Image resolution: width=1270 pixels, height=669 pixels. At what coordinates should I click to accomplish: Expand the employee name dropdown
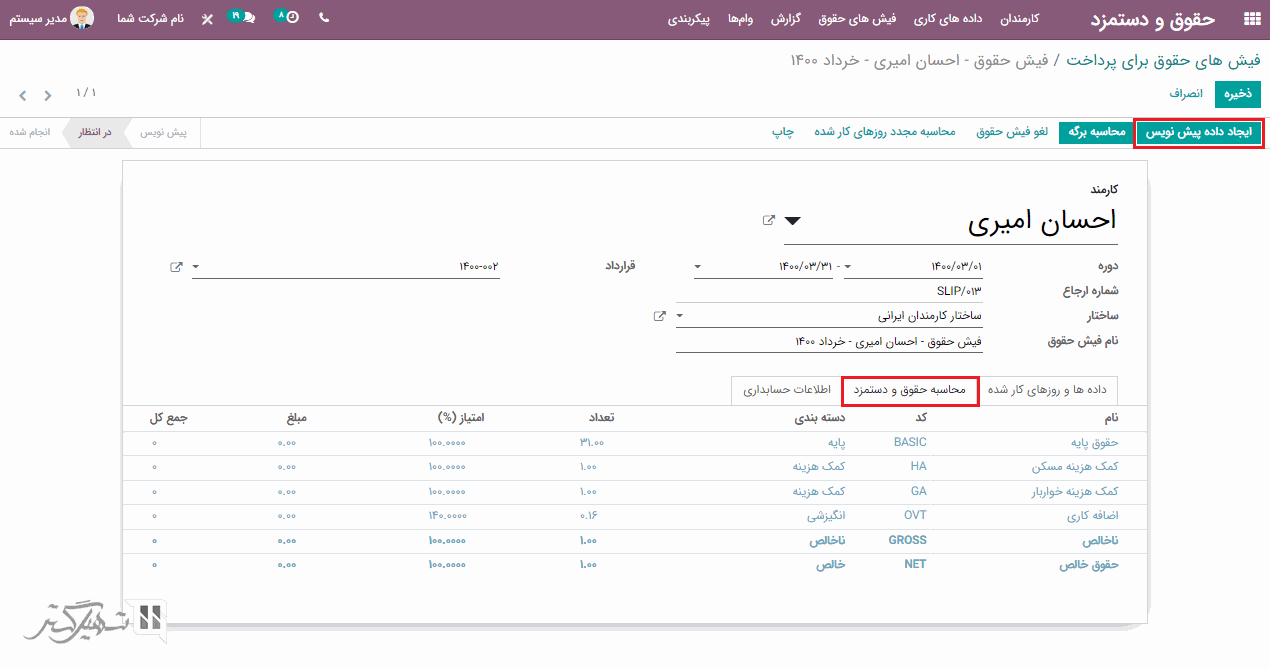(x=792, y=221)
